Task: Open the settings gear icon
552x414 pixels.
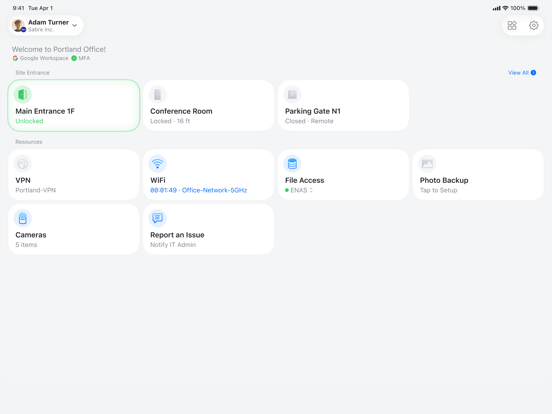Action: click(534, 25)
